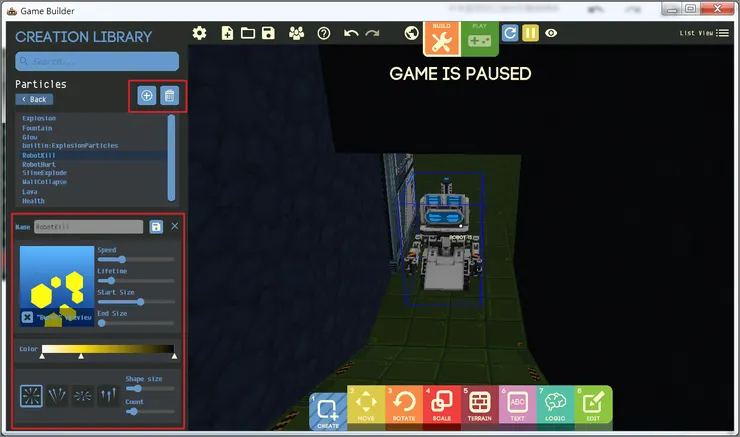
Task: Open the help question mark
Action: (324, 33)
